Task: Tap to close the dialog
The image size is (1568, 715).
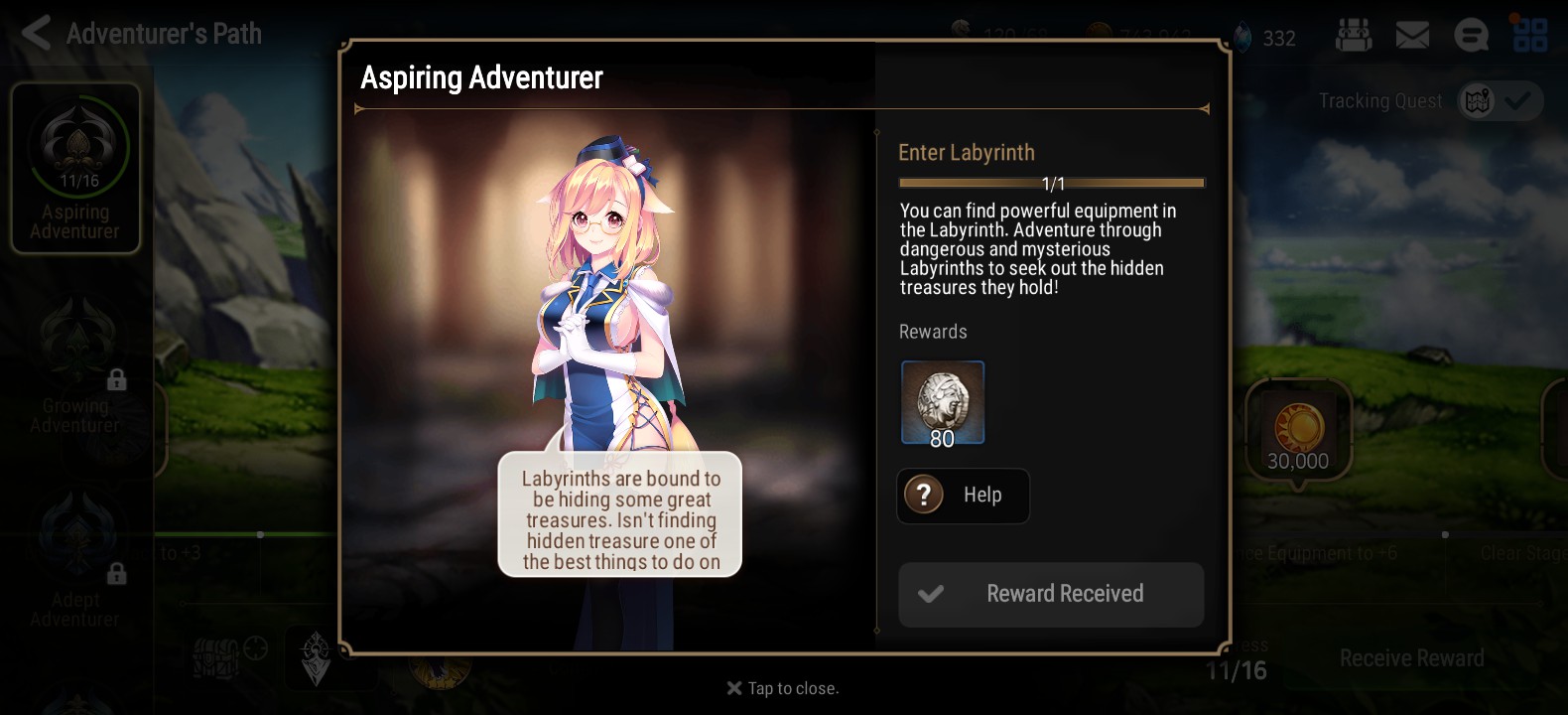Action: [783, 688]
